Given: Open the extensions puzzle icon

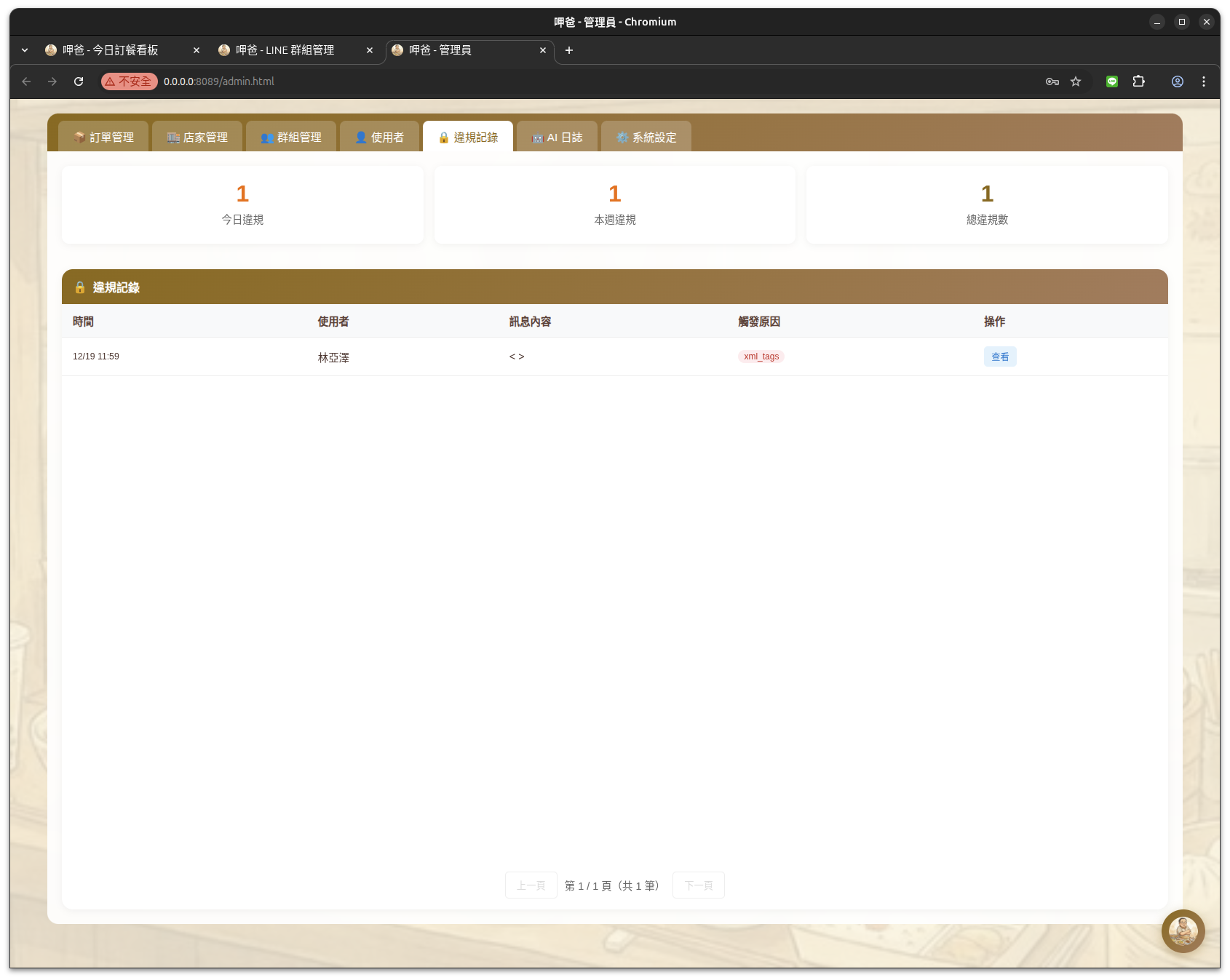Looking at the screenshot, I should coord(1139,81).
